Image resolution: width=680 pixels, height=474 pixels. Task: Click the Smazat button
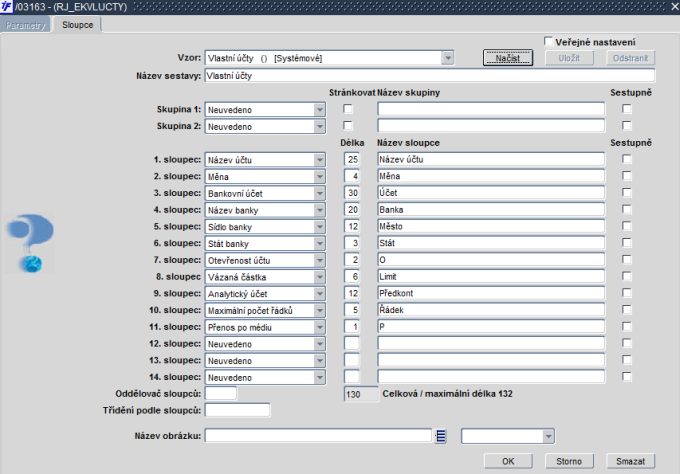[x=630, y=461]
